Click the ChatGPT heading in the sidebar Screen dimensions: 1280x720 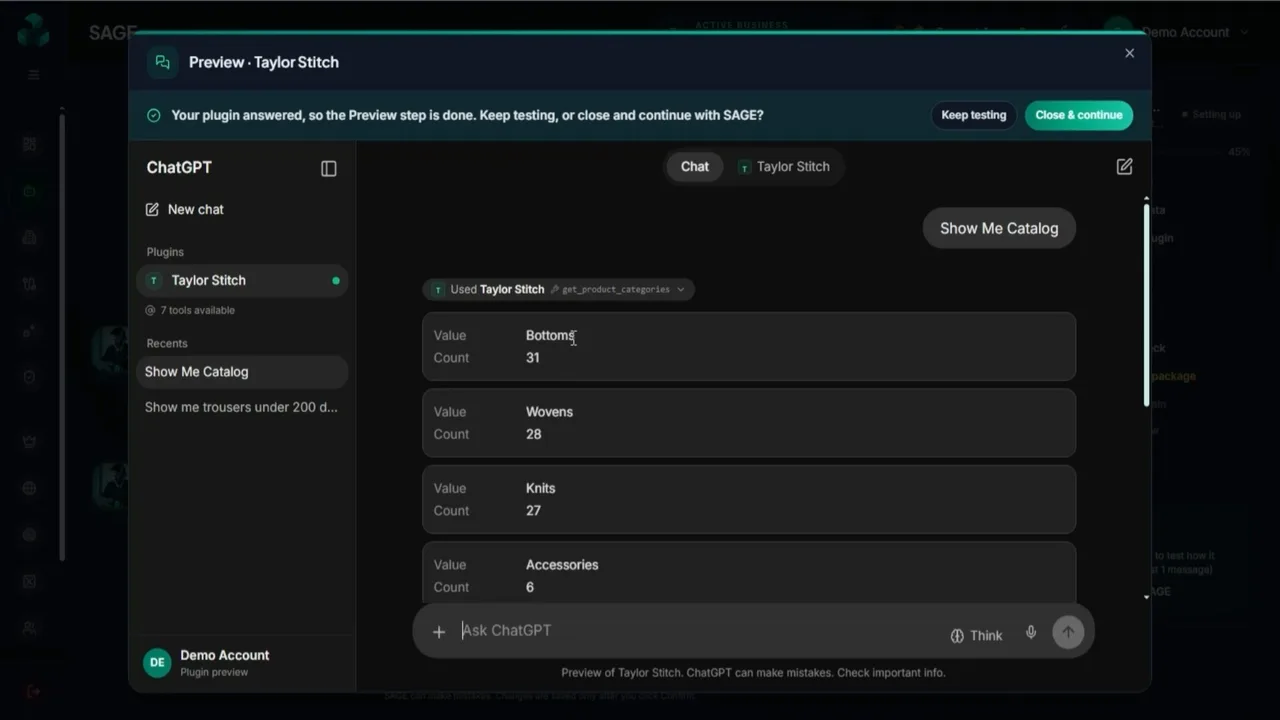(179, 168)
